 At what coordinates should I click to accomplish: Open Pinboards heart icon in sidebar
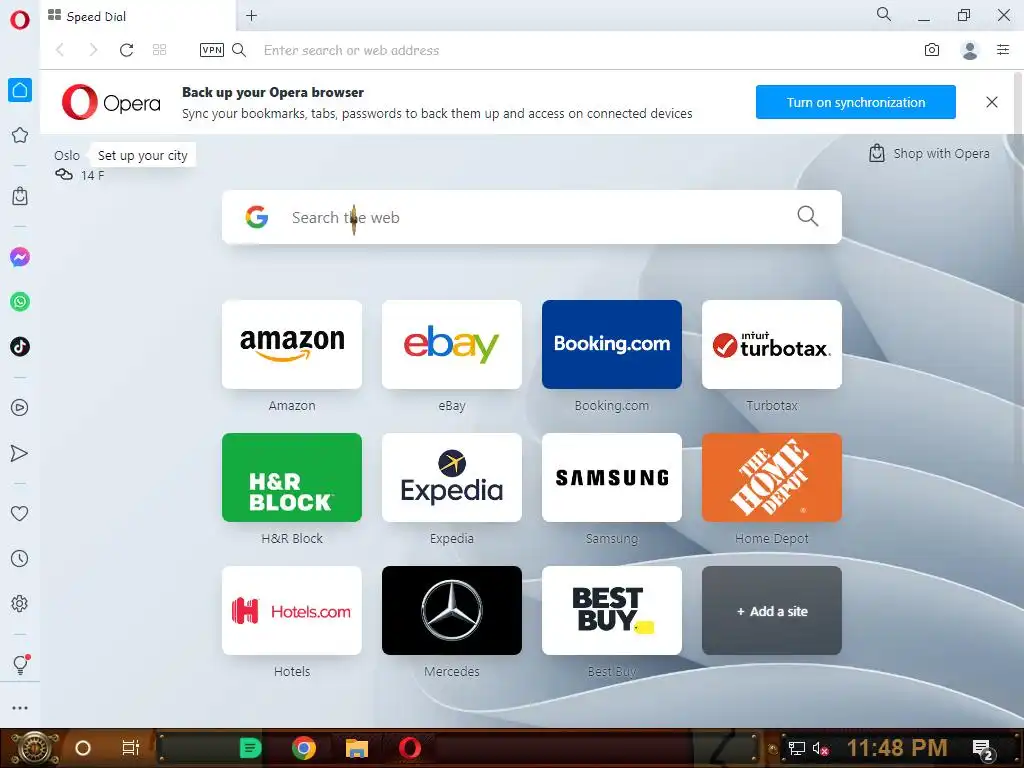point(20,513)
